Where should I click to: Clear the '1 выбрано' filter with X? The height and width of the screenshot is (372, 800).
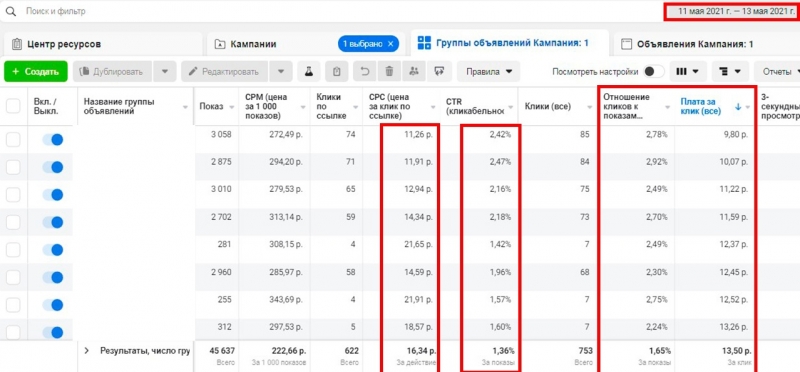390,44
